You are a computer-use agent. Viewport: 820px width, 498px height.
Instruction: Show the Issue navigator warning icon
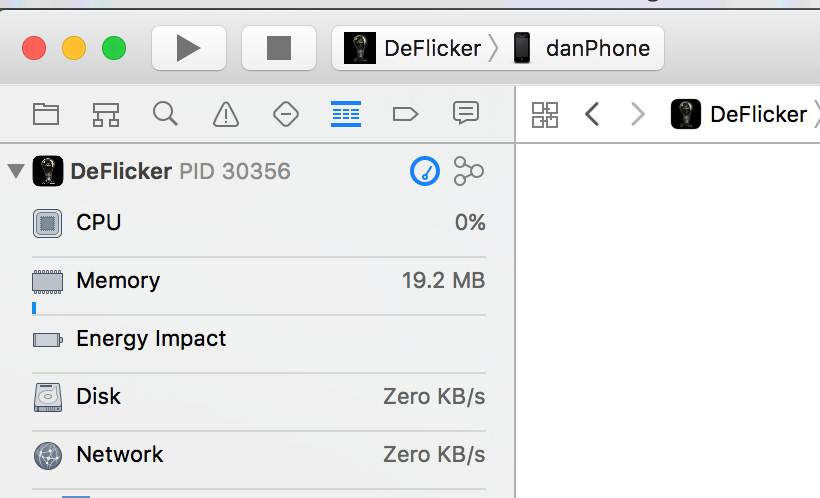226,114
